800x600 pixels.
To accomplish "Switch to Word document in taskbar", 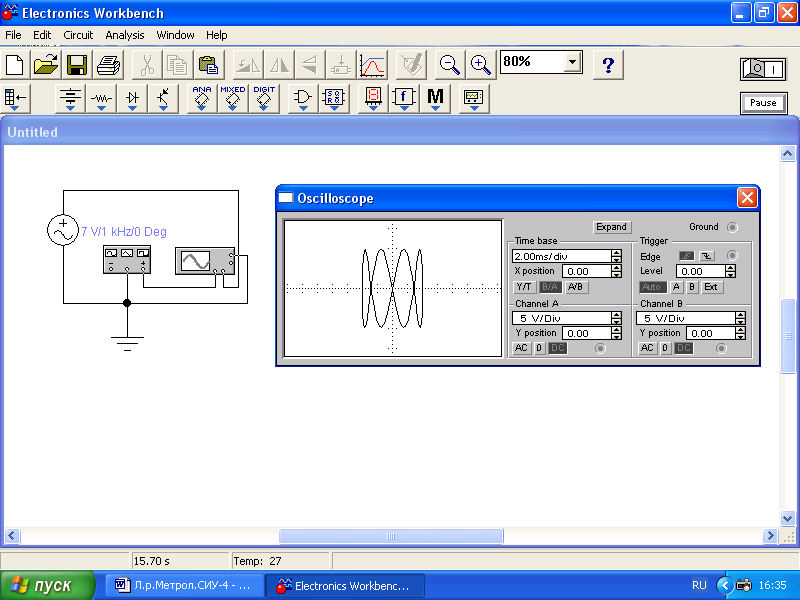I will [184, 585].
